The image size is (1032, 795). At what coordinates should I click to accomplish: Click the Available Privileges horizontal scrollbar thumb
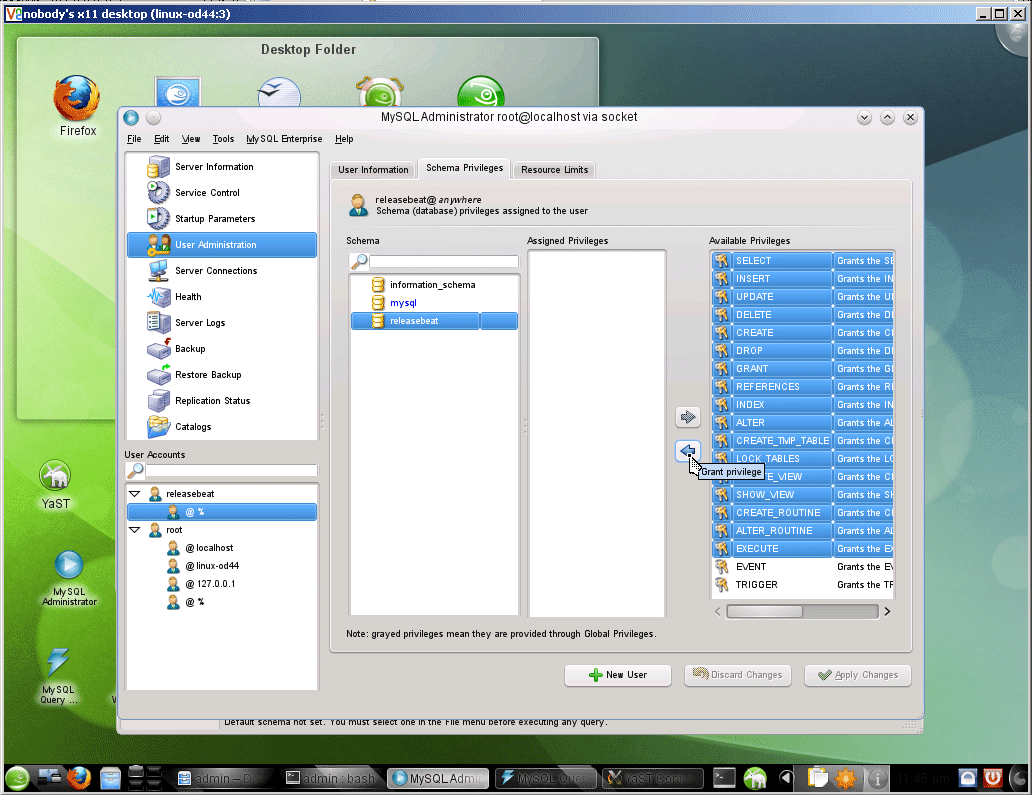coord(764,611)
